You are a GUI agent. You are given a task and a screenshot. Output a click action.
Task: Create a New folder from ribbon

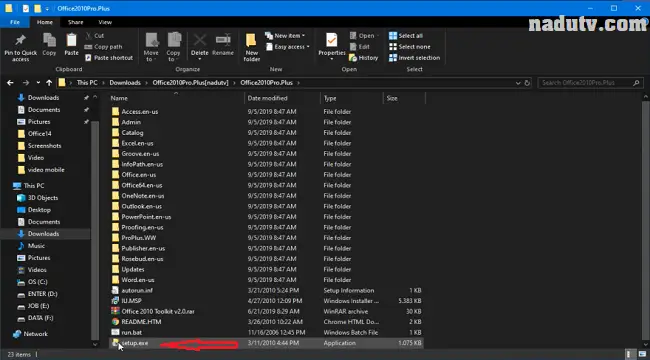click(x=252, y=47)
